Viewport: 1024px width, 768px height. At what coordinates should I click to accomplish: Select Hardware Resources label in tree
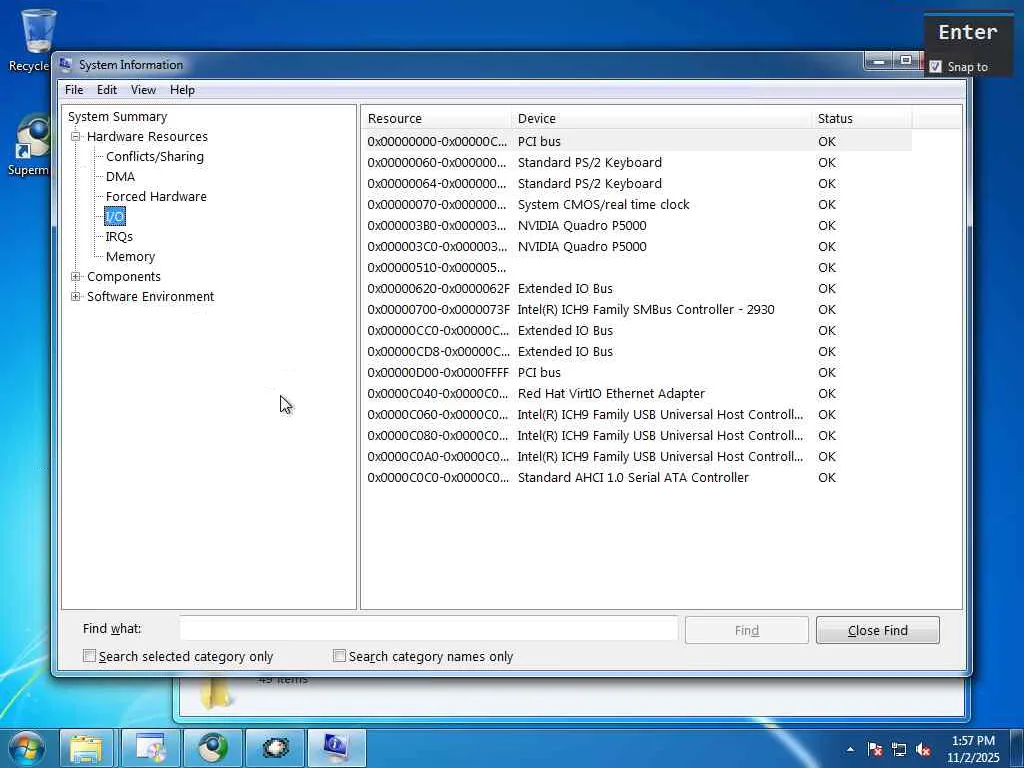(x=147, y=136)
